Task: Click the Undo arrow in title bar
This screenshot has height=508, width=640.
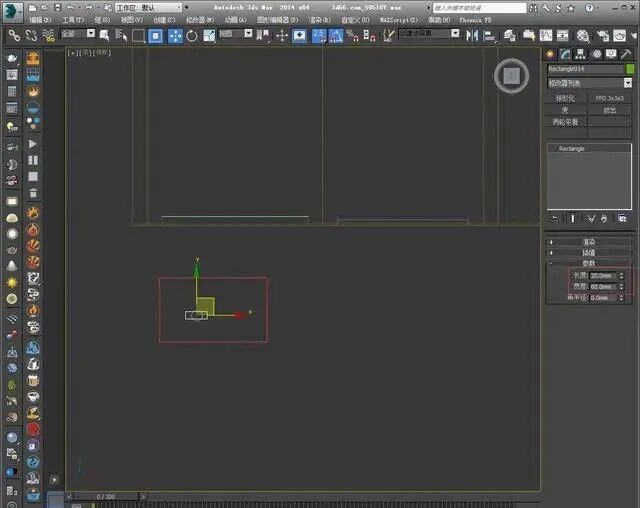Action: click(x=70, y=7)
